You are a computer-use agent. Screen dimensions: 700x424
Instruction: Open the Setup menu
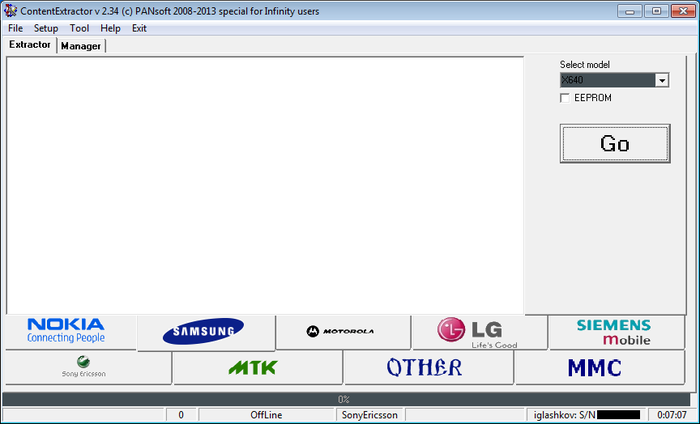(46, 28)
